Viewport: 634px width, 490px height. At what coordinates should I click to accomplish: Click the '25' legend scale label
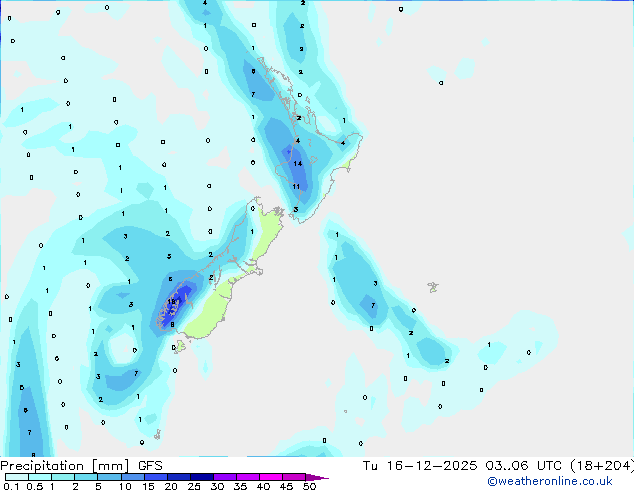pos(194,486)
